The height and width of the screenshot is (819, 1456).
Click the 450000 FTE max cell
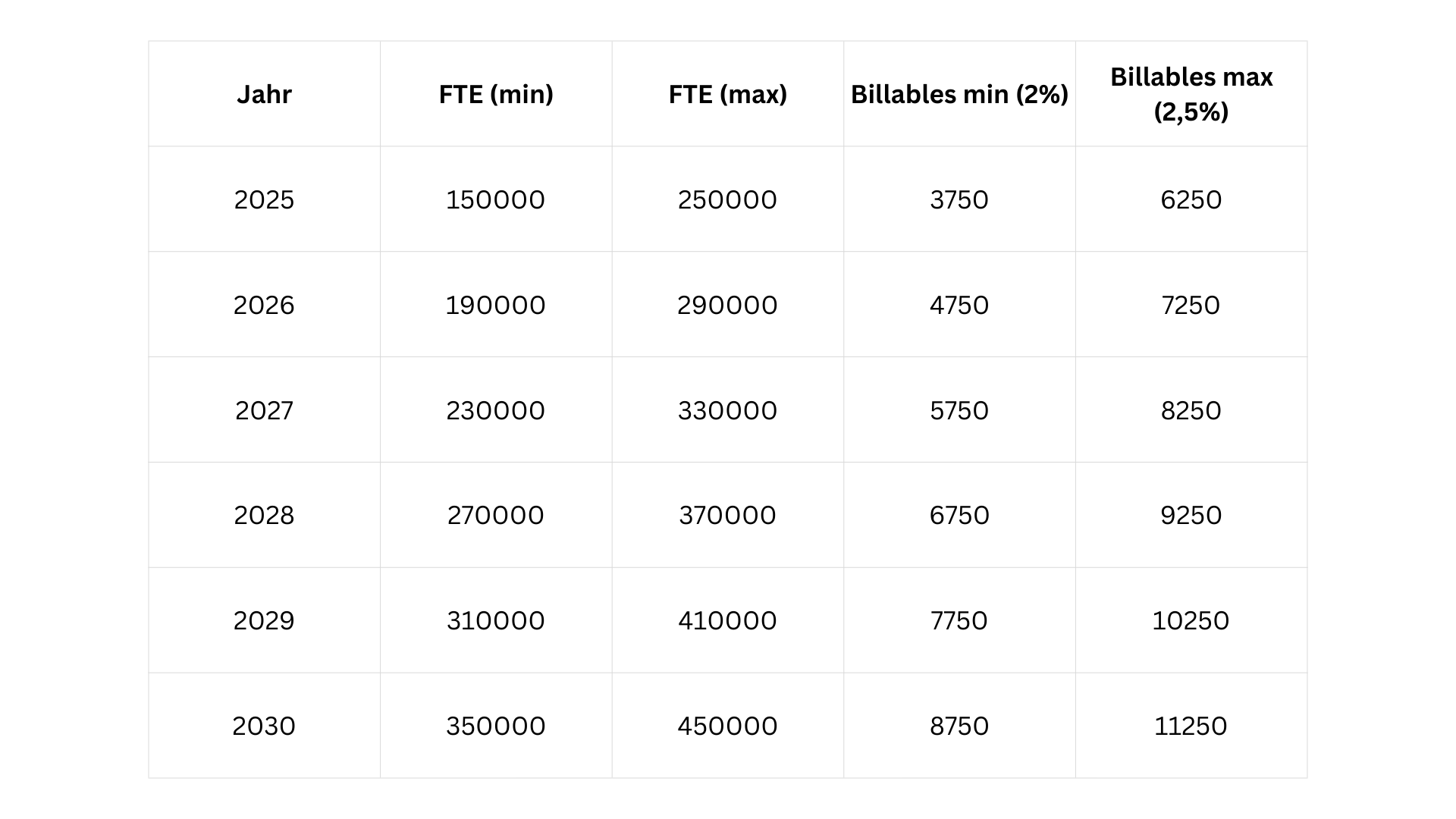727,726
